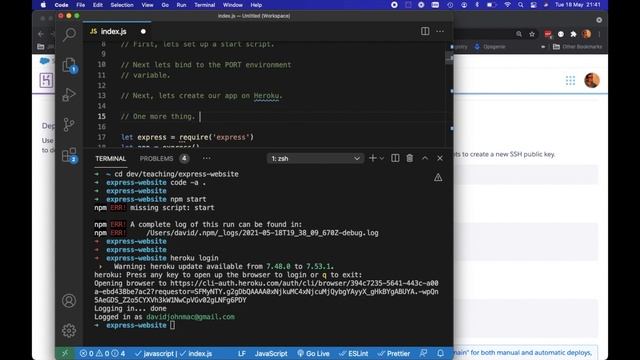The image size is (640, 360).
Task: Switch to the TERMINAL panel tab
Action: pyautogui.click(x=111, y=158)
